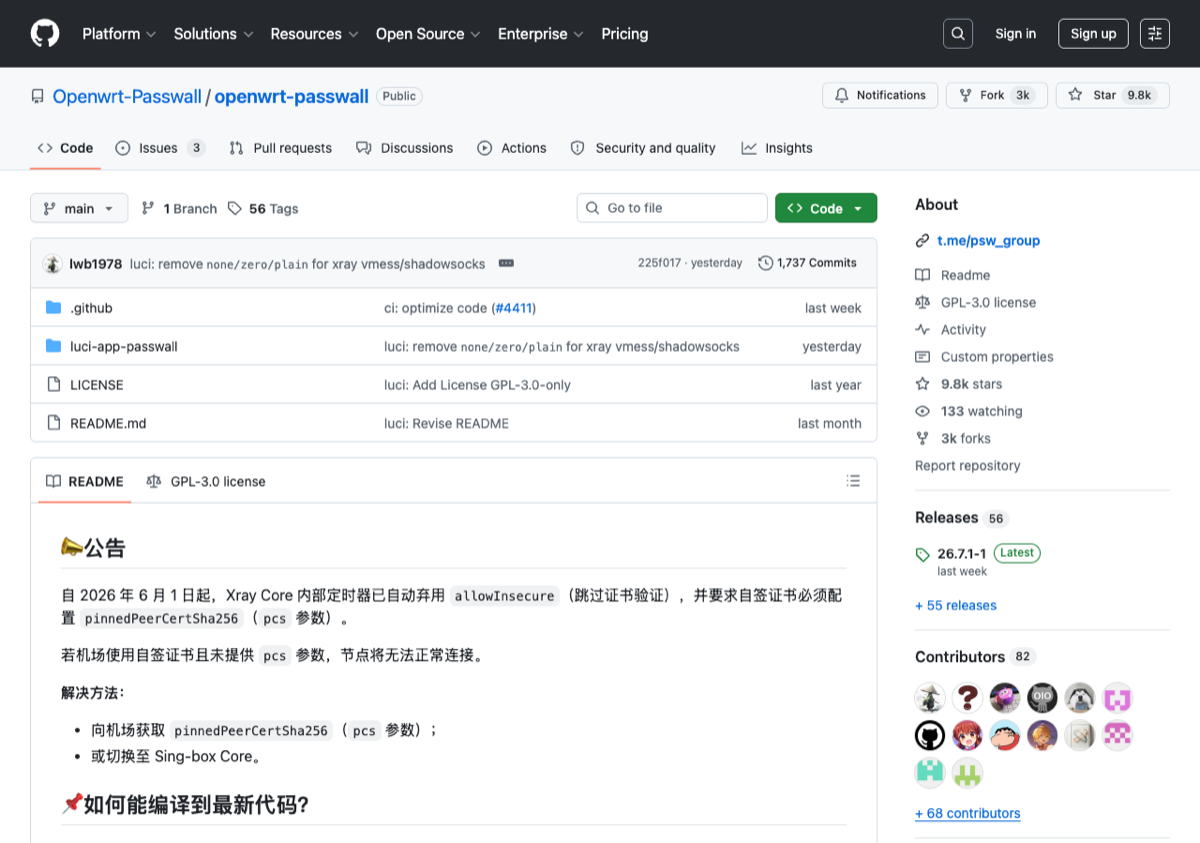This screenshot has width=1200, height=843.
Task: Click the fork icon beside 3k forks
Action: coord(922,438)
